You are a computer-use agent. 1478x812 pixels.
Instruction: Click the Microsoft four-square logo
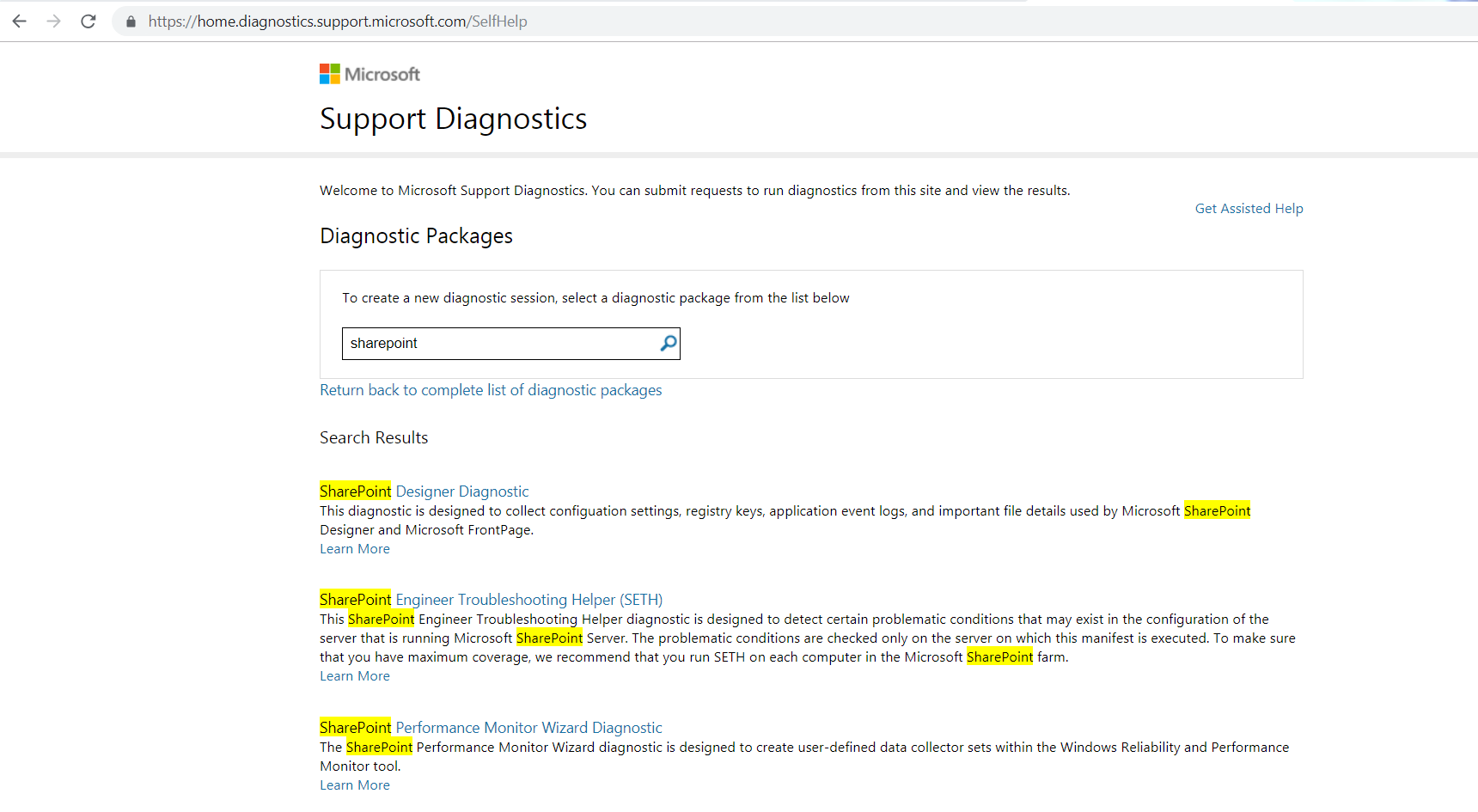[x=329, y=74]
